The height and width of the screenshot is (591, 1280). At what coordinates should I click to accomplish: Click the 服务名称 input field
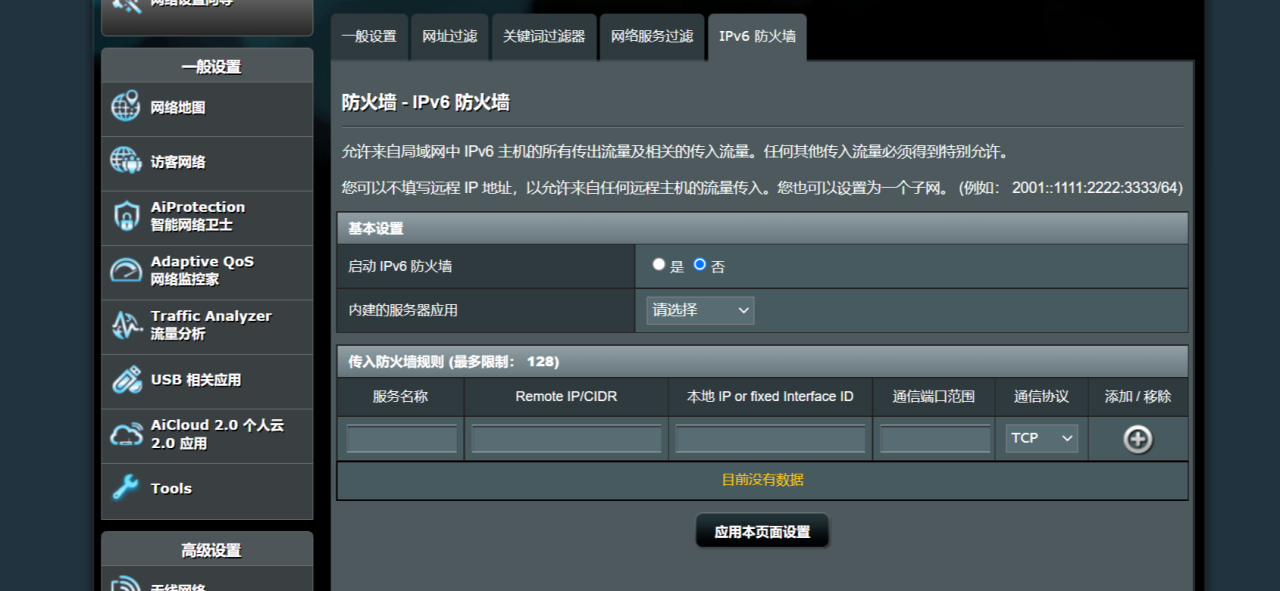tap(401, 439)
